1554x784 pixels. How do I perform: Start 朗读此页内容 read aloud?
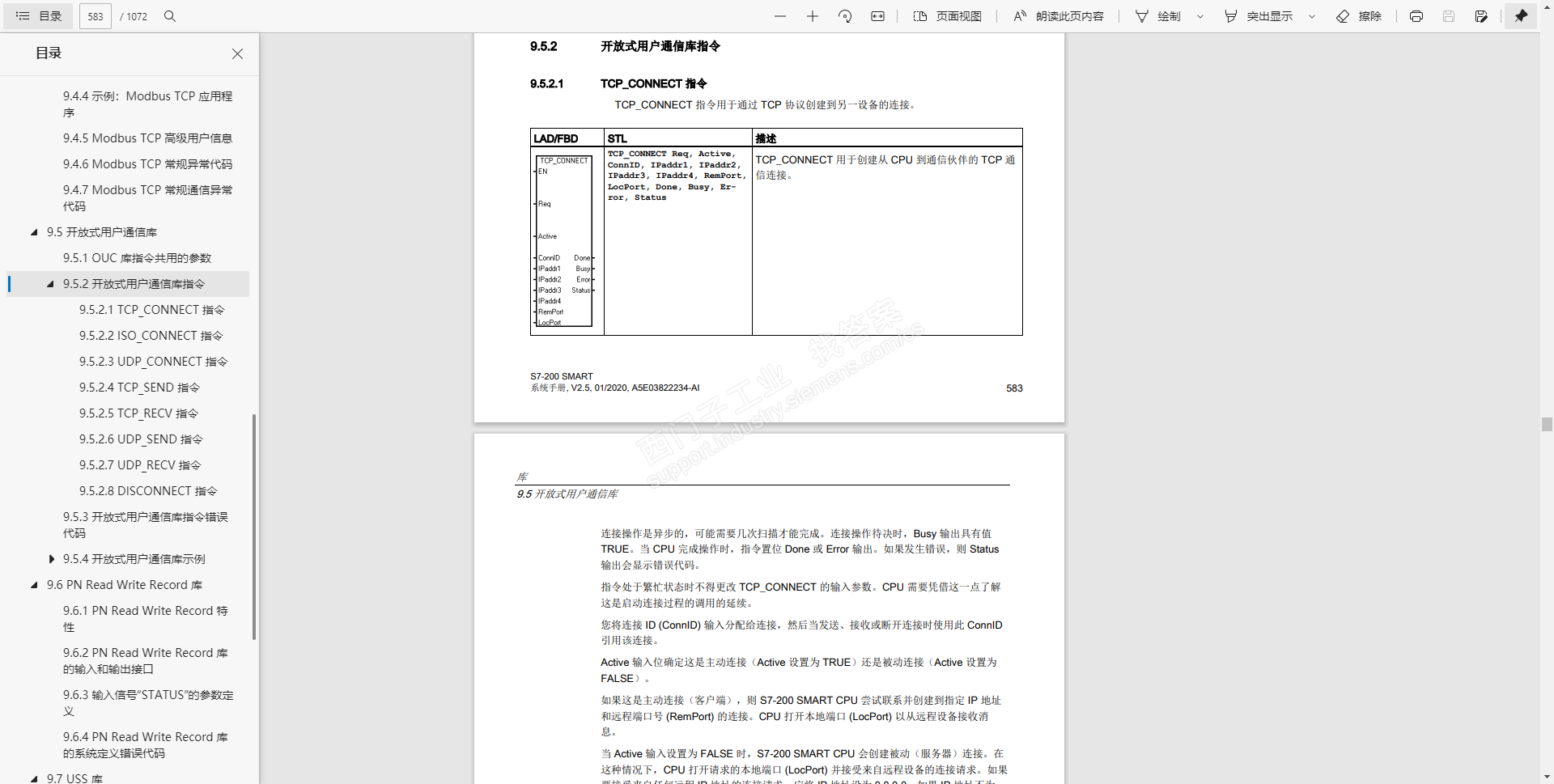(1059, 16)
